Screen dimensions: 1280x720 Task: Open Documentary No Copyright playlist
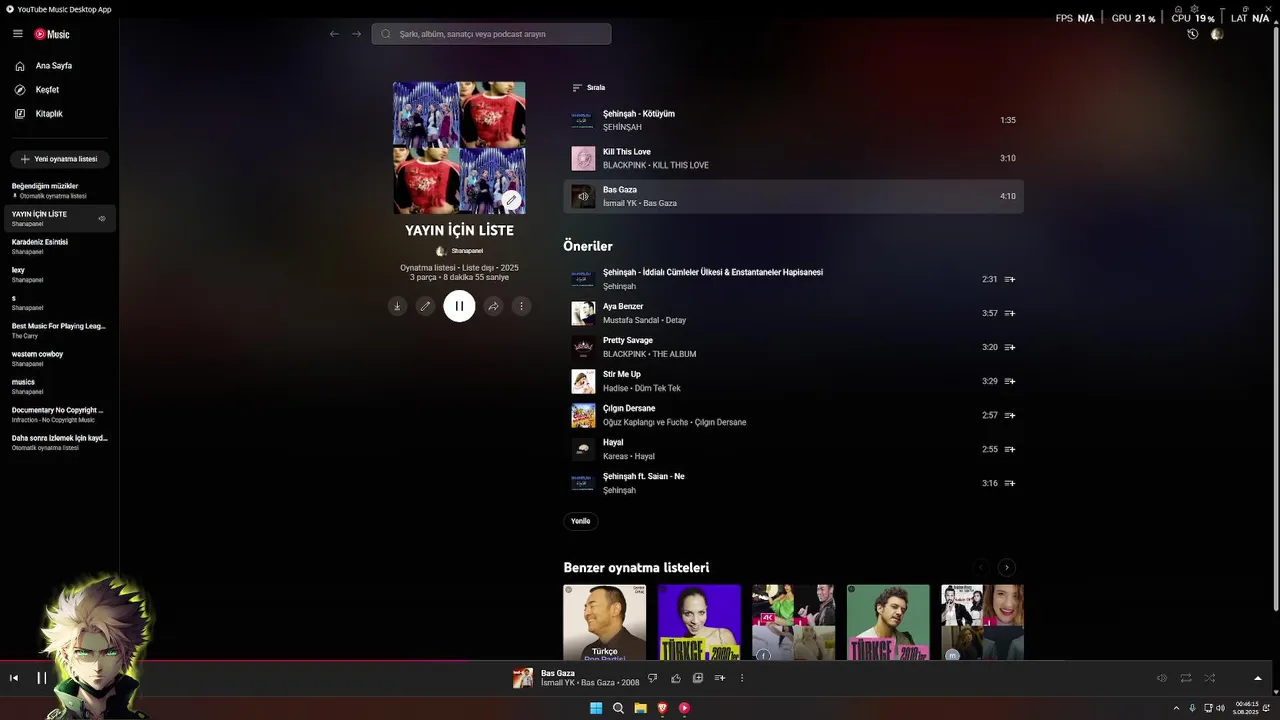(x=59, y=414)
